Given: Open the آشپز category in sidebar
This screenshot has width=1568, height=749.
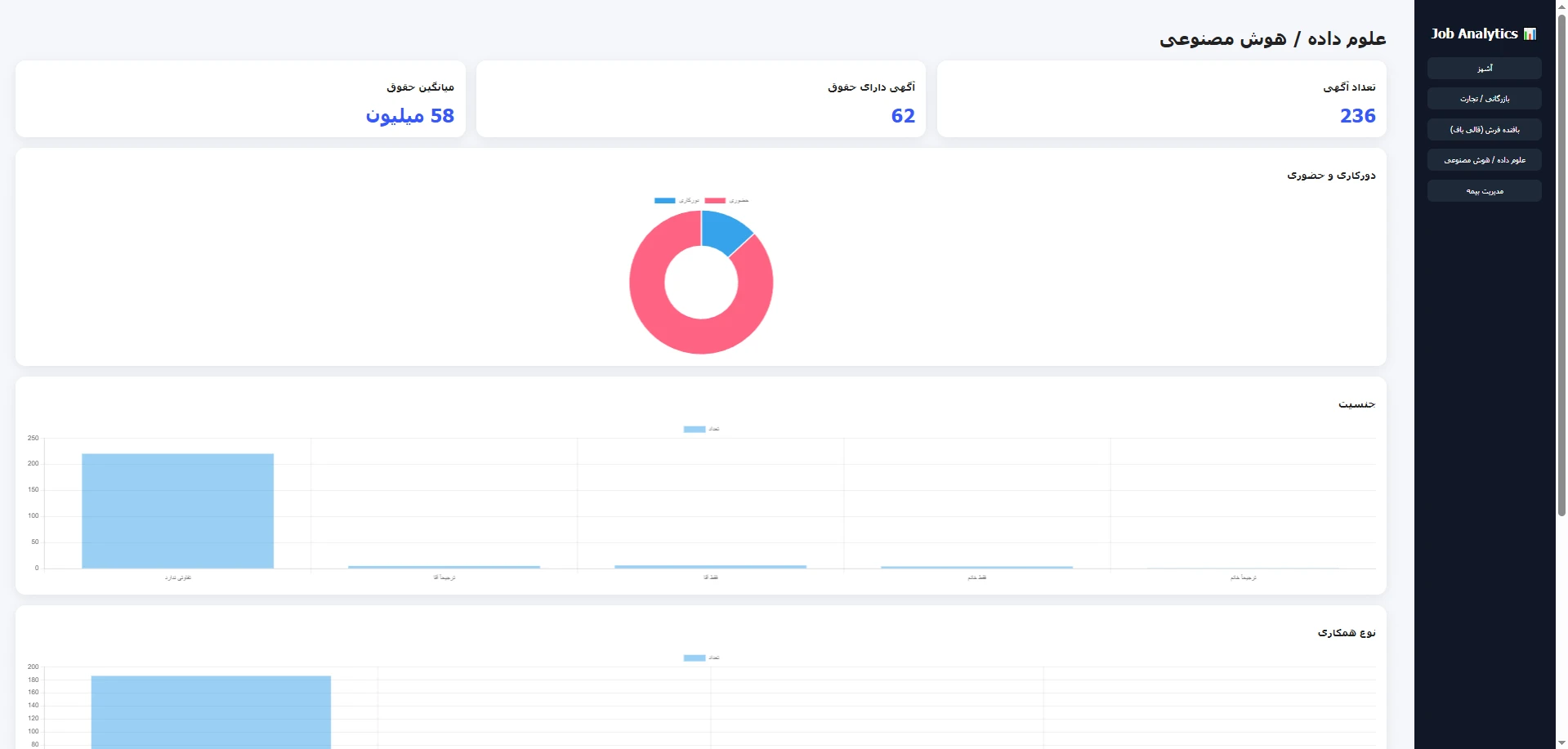Looking at the screenshot, I should point(1484,68).
